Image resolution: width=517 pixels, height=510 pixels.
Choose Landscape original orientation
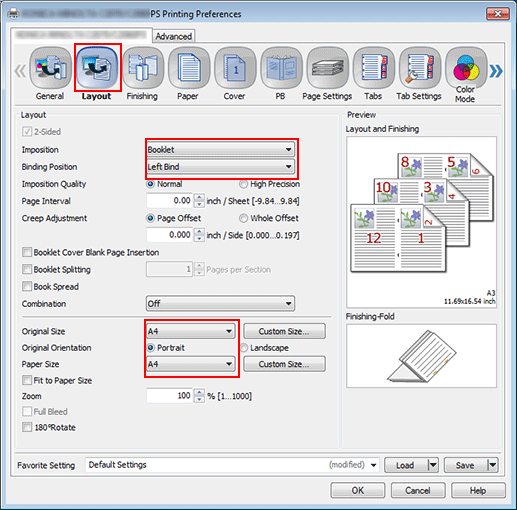tap(244, 348)
